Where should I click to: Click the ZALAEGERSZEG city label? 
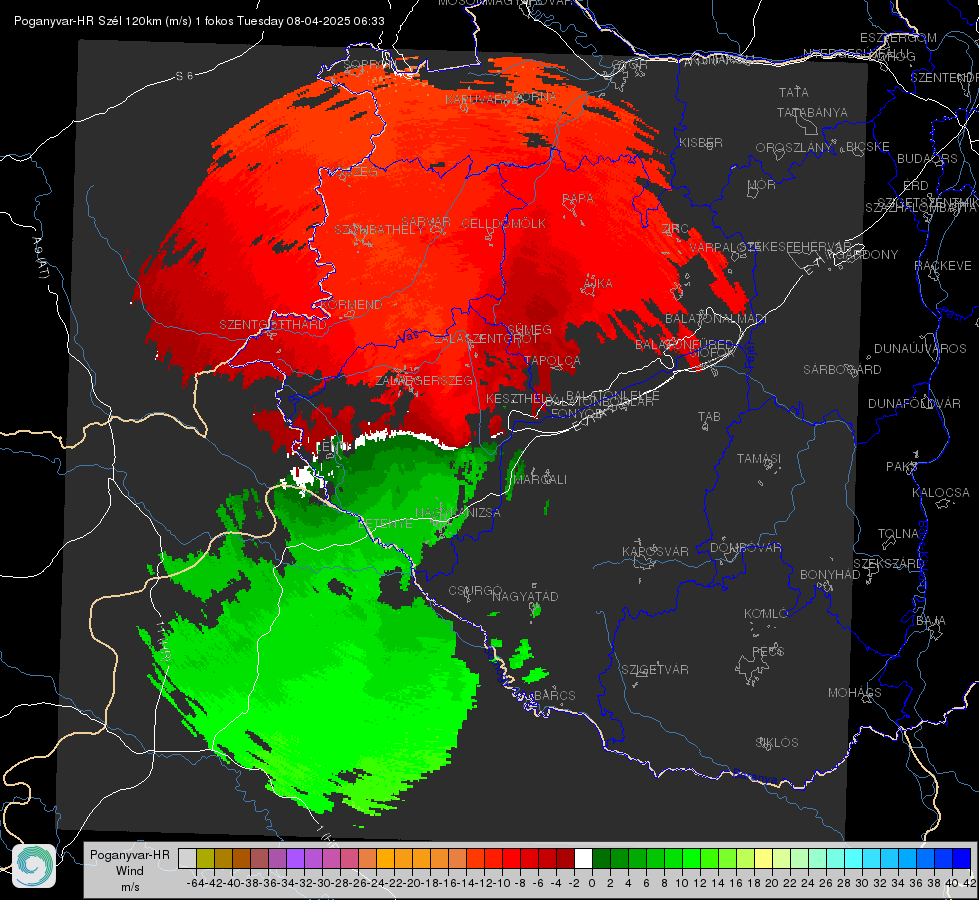coord(424,380)
